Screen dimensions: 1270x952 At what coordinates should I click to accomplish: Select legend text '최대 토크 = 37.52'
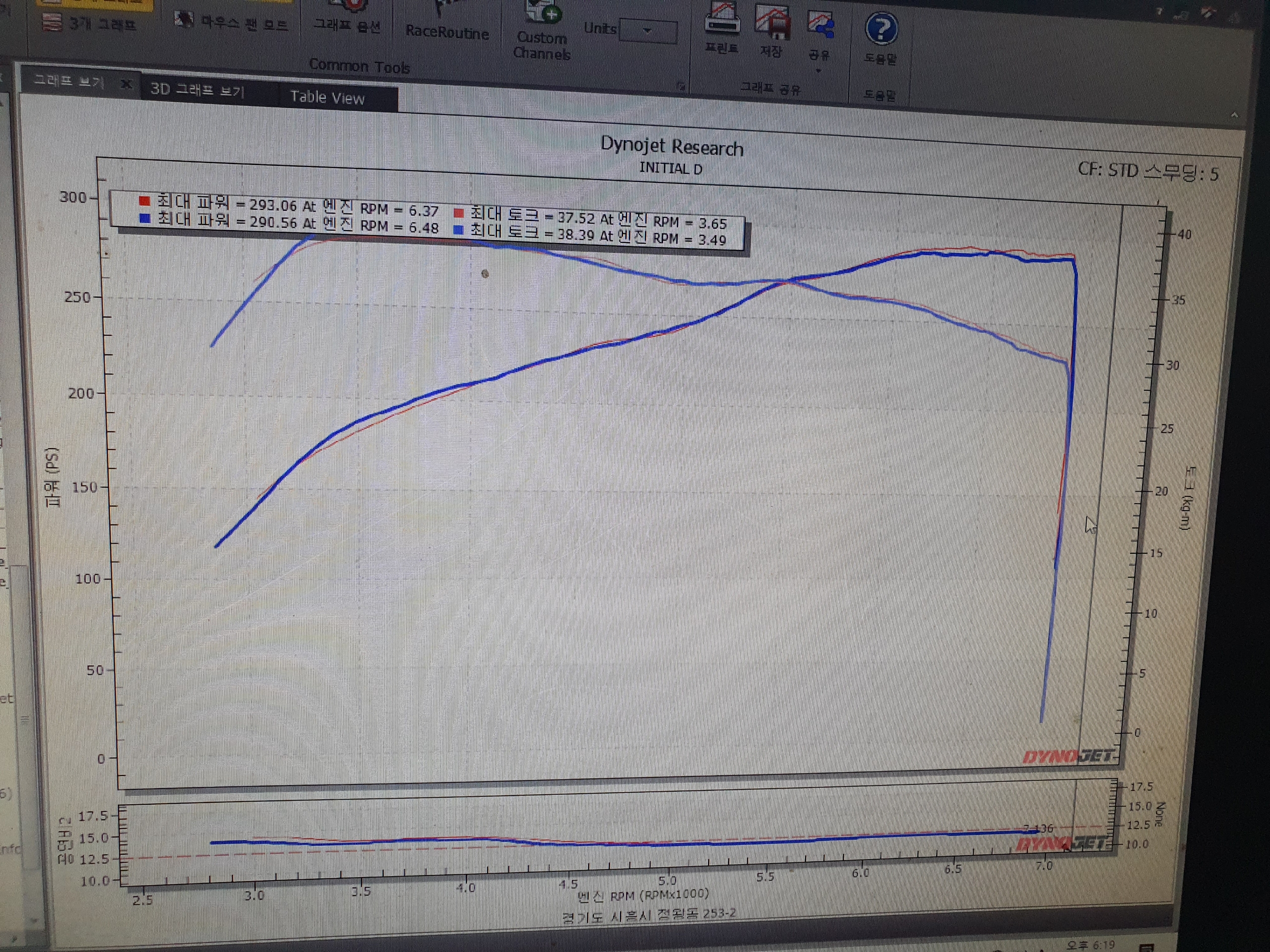(532, 216)
